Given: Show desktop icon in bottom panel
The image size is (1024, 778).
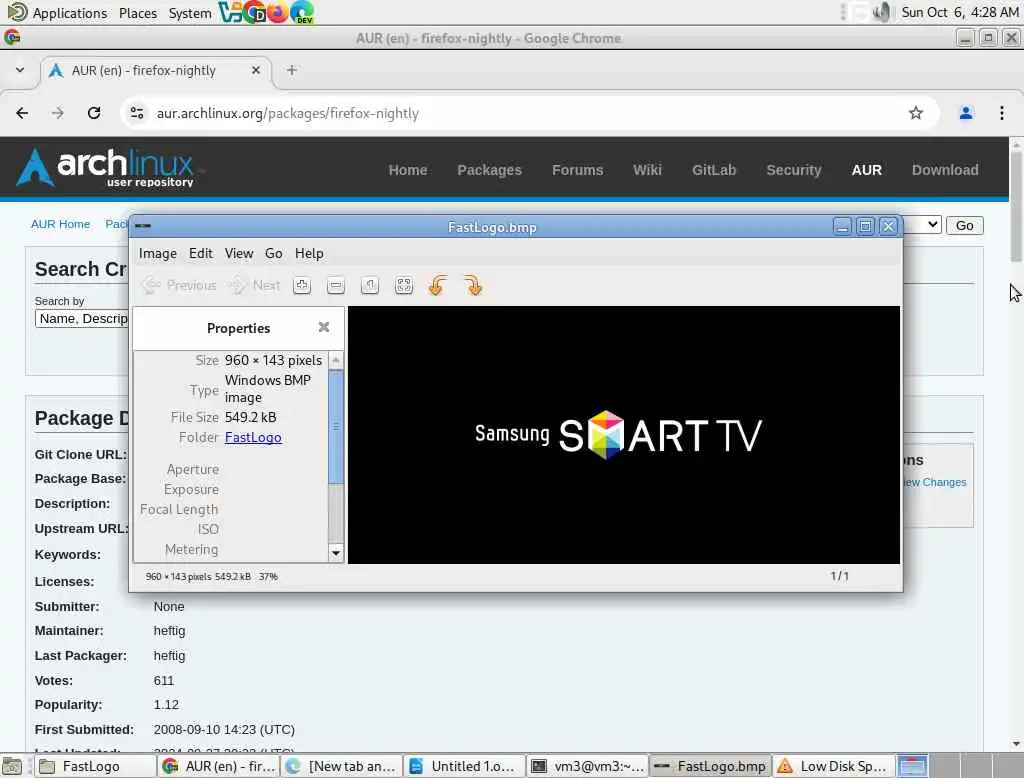Looking at the screenshot, I should 12,766.
